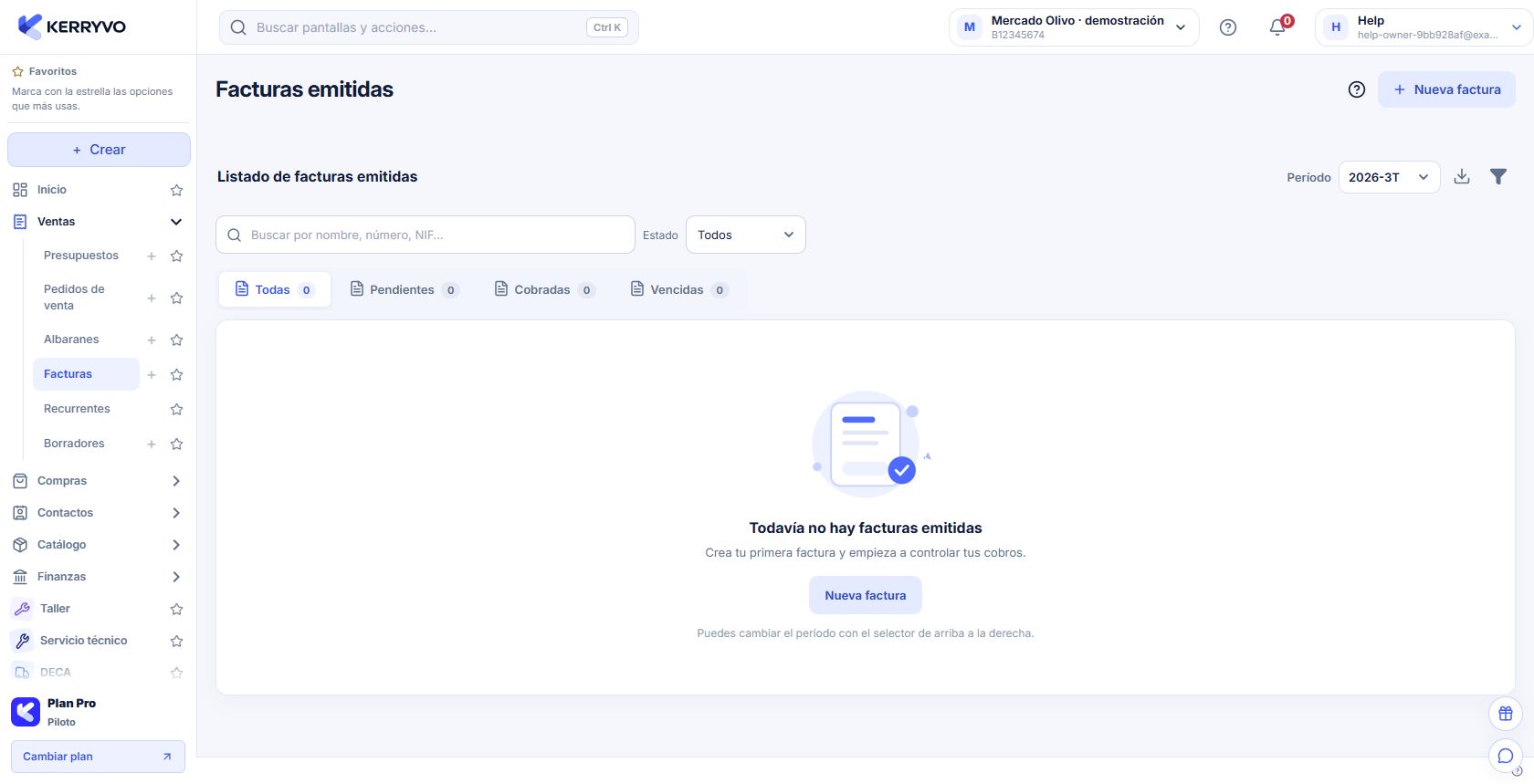Switch to the Pendientes tab
The width and height of the screenshot is (1534, 784).
pos(405,289)
